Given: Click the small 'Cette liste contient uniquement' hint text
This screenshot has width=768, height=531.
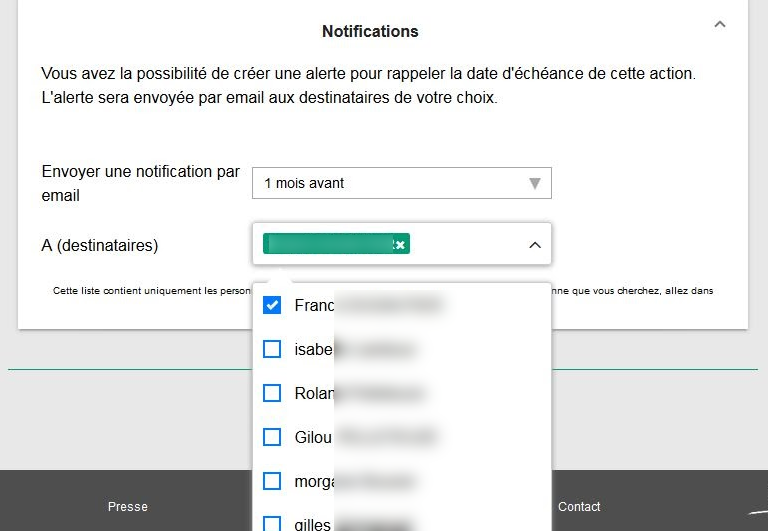Looking at the screenshot, I should tap(150, 291).
